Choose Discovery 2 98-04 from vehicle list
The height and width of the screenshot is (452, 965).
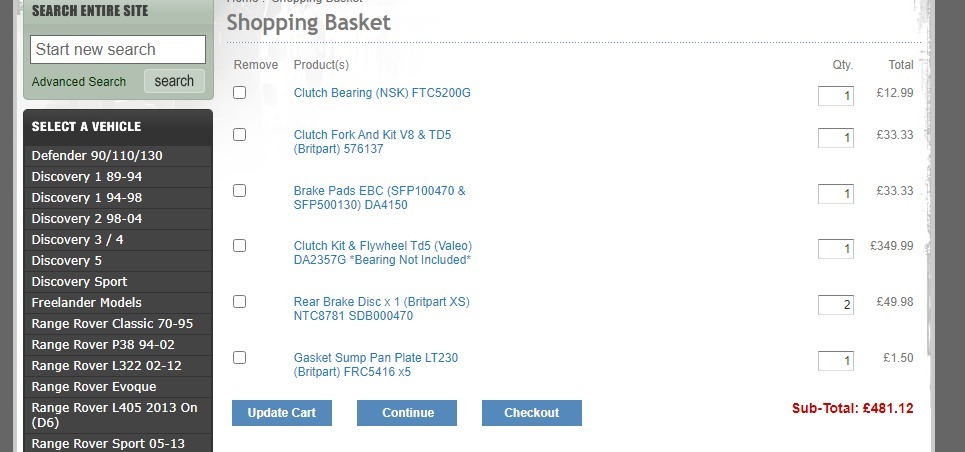point(87,219)
